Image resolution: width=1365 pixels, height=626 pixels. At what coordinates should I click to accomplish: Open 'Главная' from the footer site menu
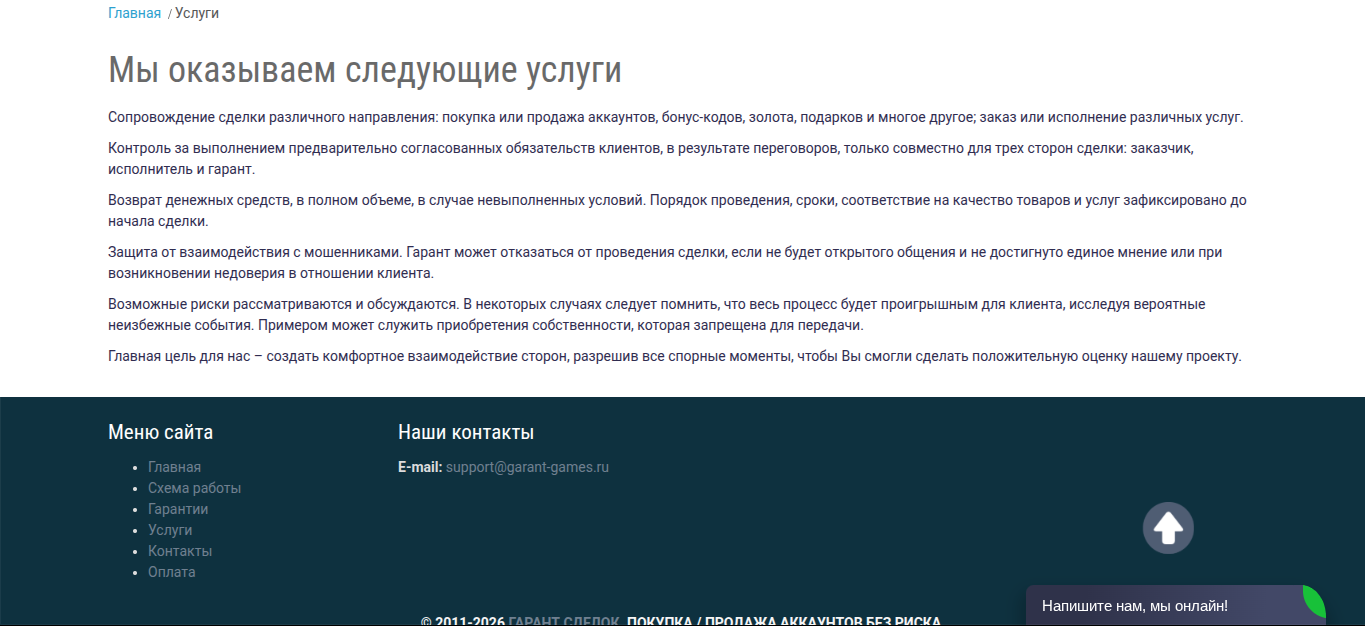(x=174, y=467)
